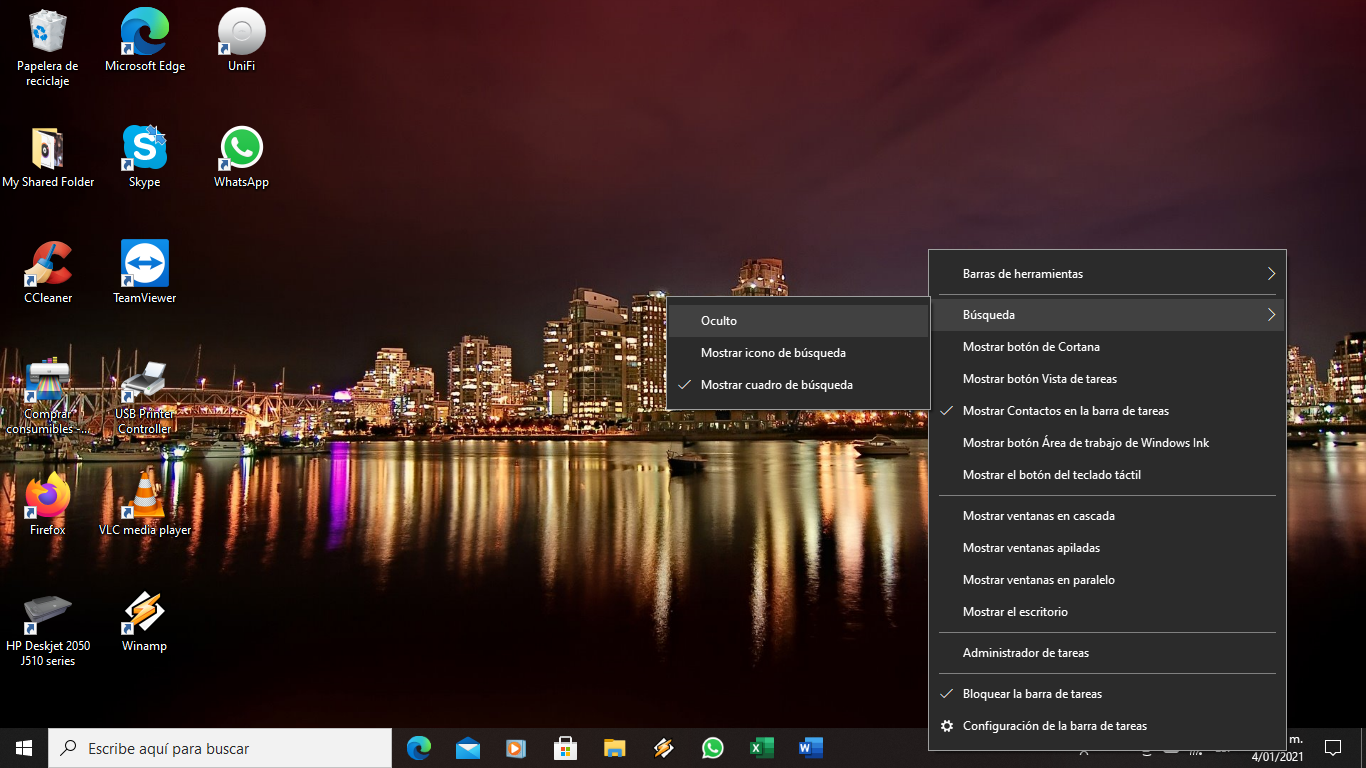The image size is (1366, 768).
Task: Expand the Búsqueda submenu arrow
Action: click(x=1271, y=315)
